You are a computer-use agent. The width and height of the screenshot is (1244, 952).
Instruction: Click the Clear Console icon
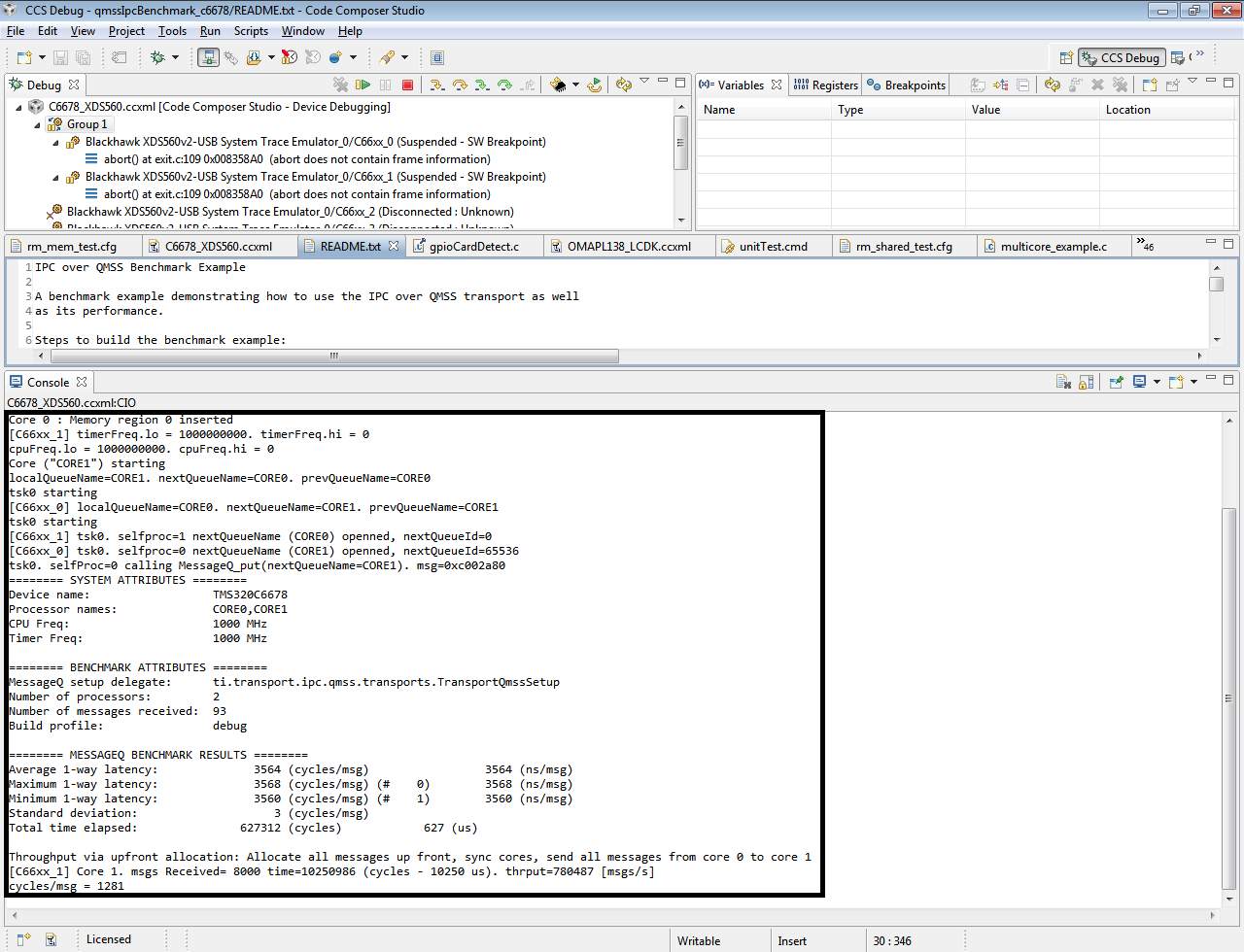(x=1063, y=383)
